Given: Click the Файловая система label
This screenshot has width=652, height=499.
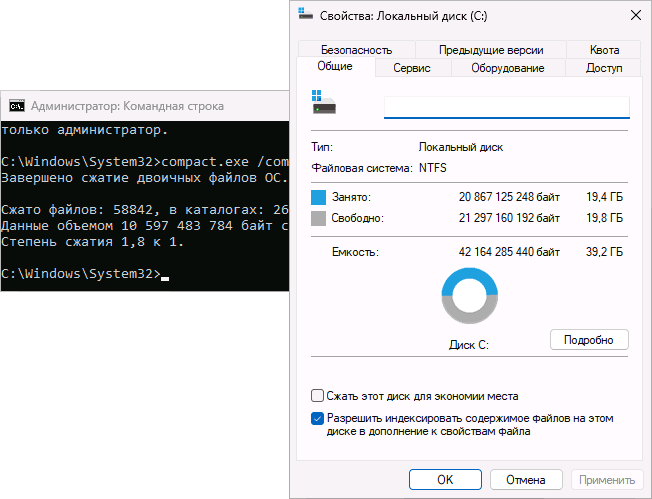Looking at the screenshot, I should coord(362,168).
